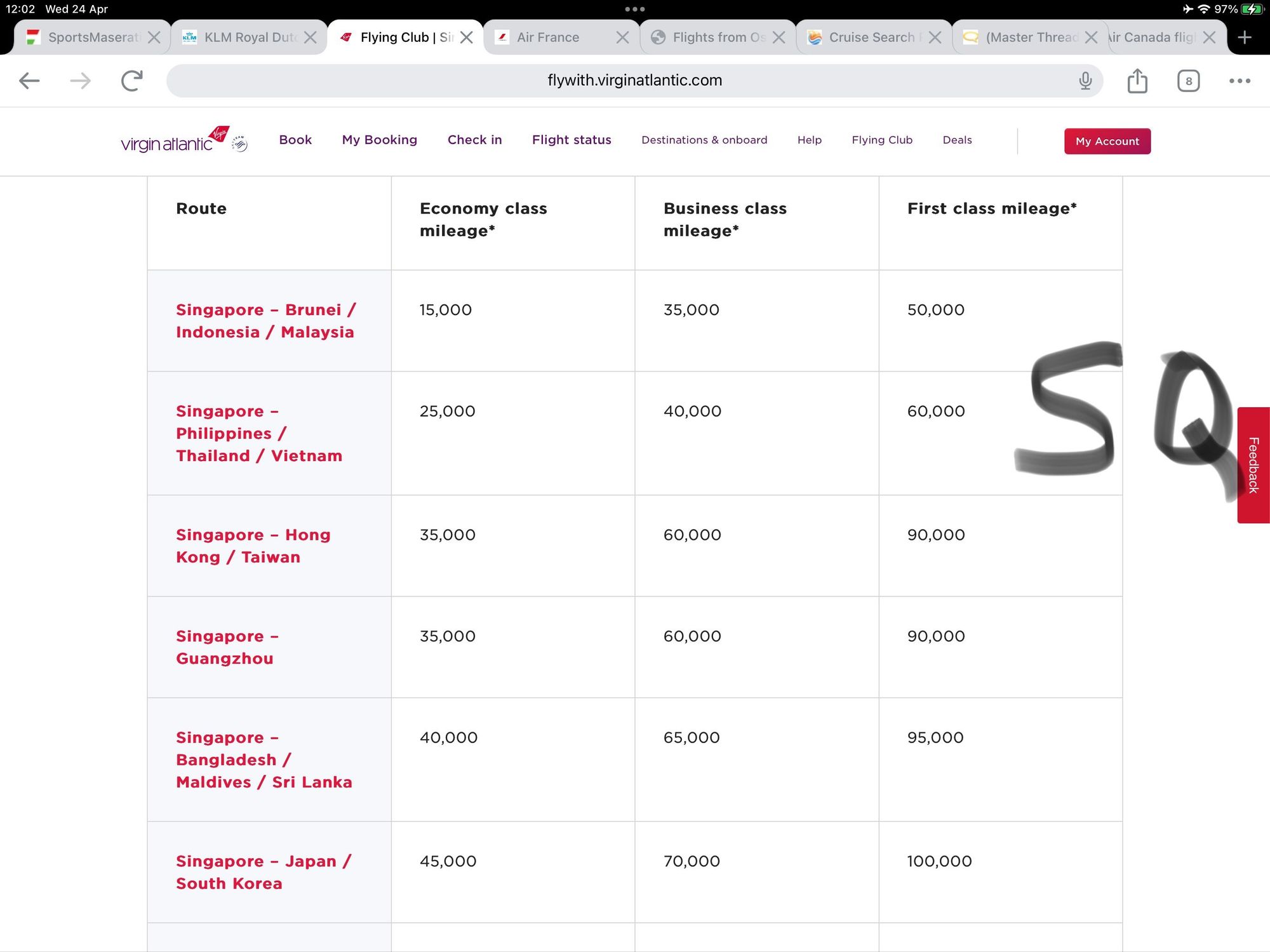The height and width of the screenshot is (952, 1270).
Task: Close the Air France tab
Action: click(x=622, y=37)
